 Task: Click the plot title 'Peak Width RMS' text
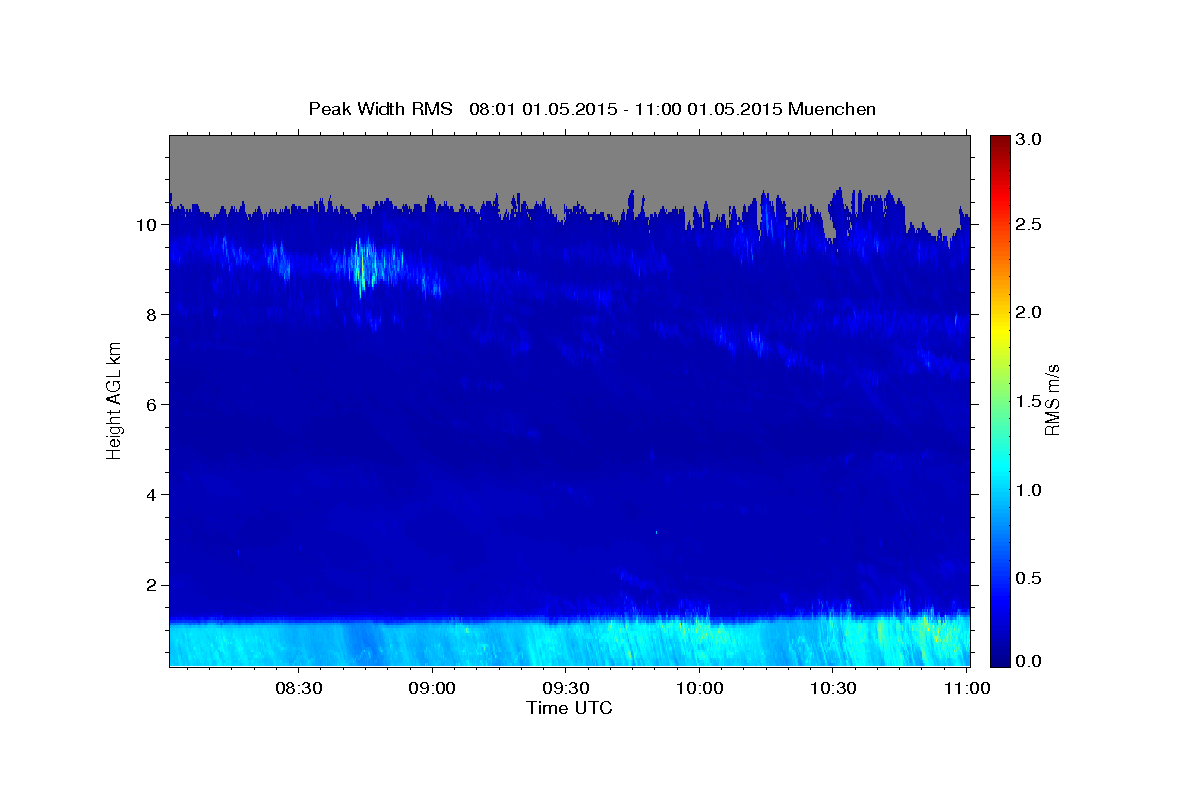point(380,109)
